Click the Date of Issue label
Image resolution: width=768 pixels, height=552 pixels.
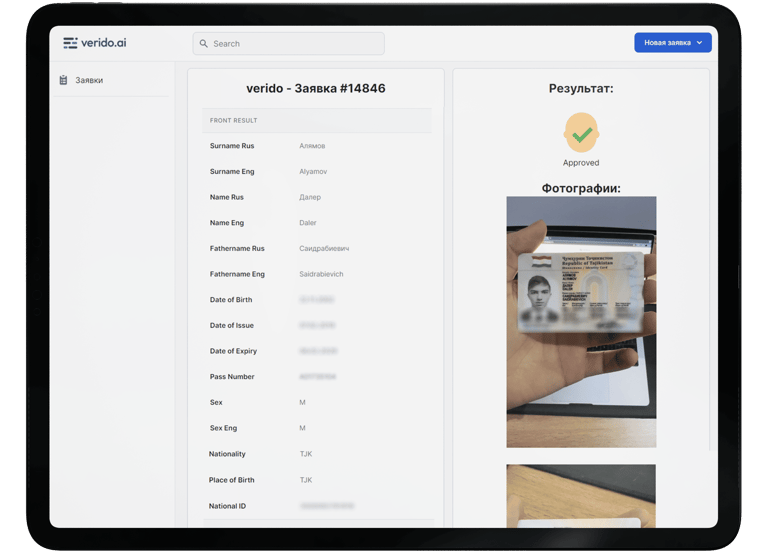(232, 325)
